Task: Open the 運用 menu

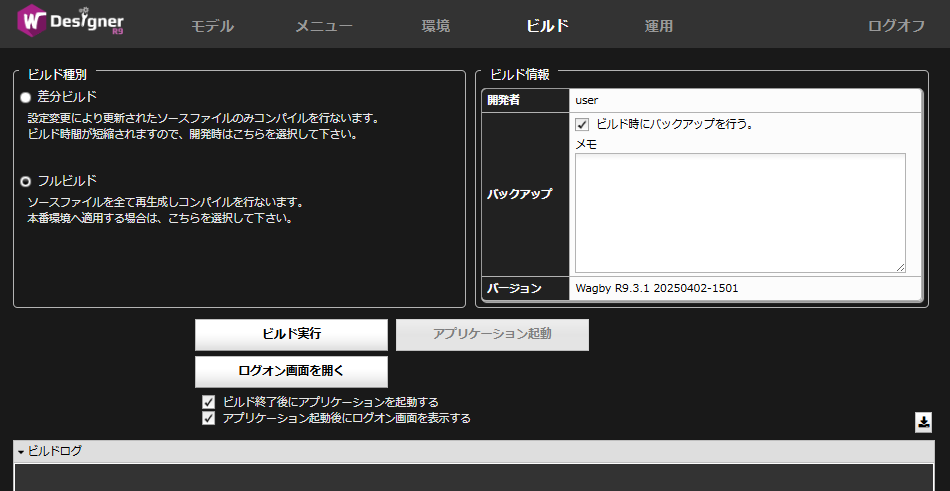Action: [658, 26]
